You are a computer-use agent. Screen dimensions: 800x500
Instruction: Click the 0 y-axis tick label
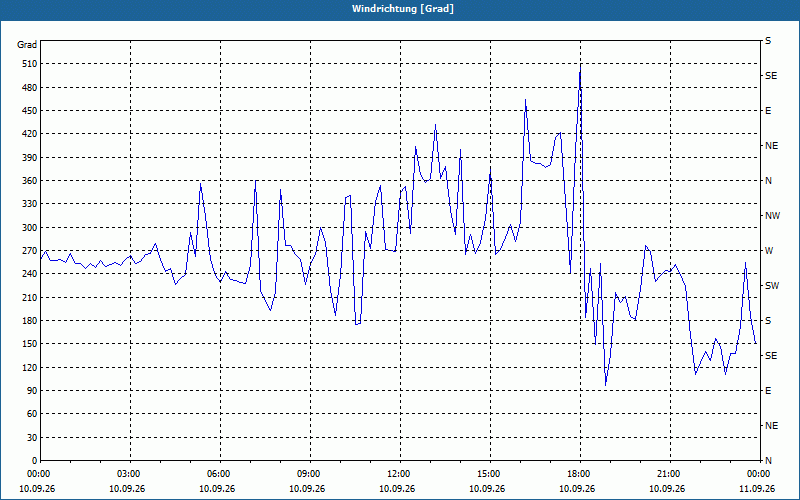tap(34, 461)
